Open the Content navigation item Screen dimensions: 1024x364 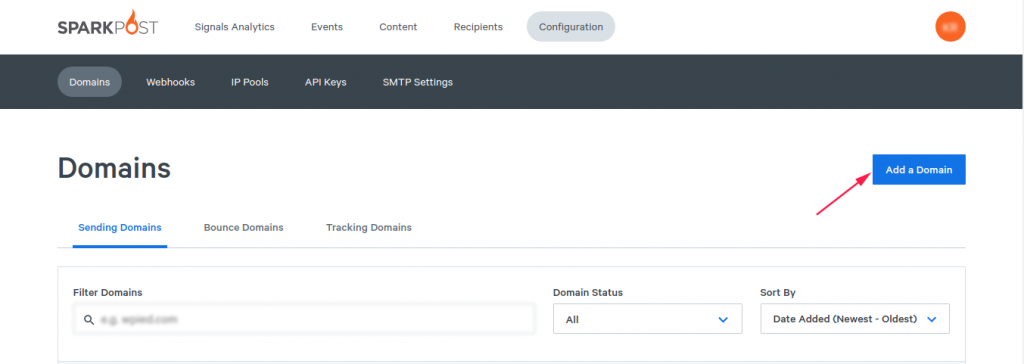click(x=398, y=27)
